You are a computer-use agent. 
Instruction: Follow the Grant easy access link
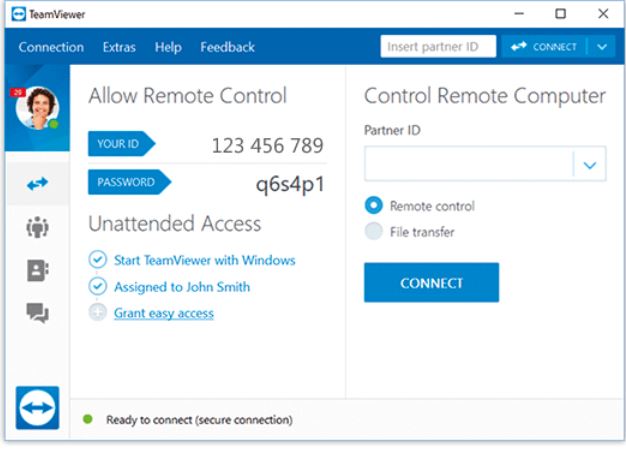(164, 313)
